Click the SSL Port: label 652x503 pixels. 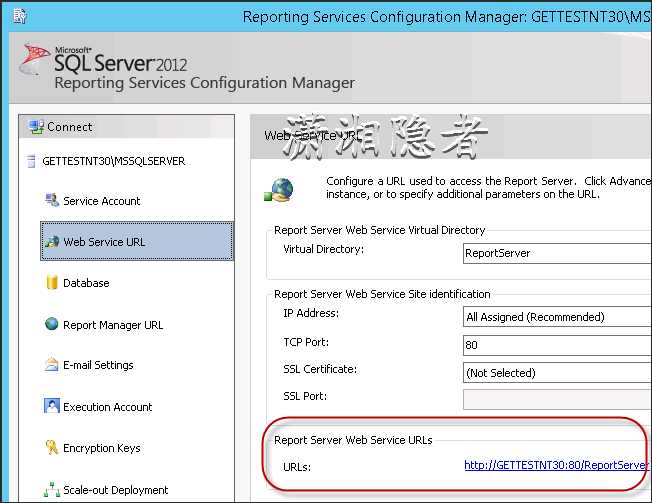click(305, 396)
